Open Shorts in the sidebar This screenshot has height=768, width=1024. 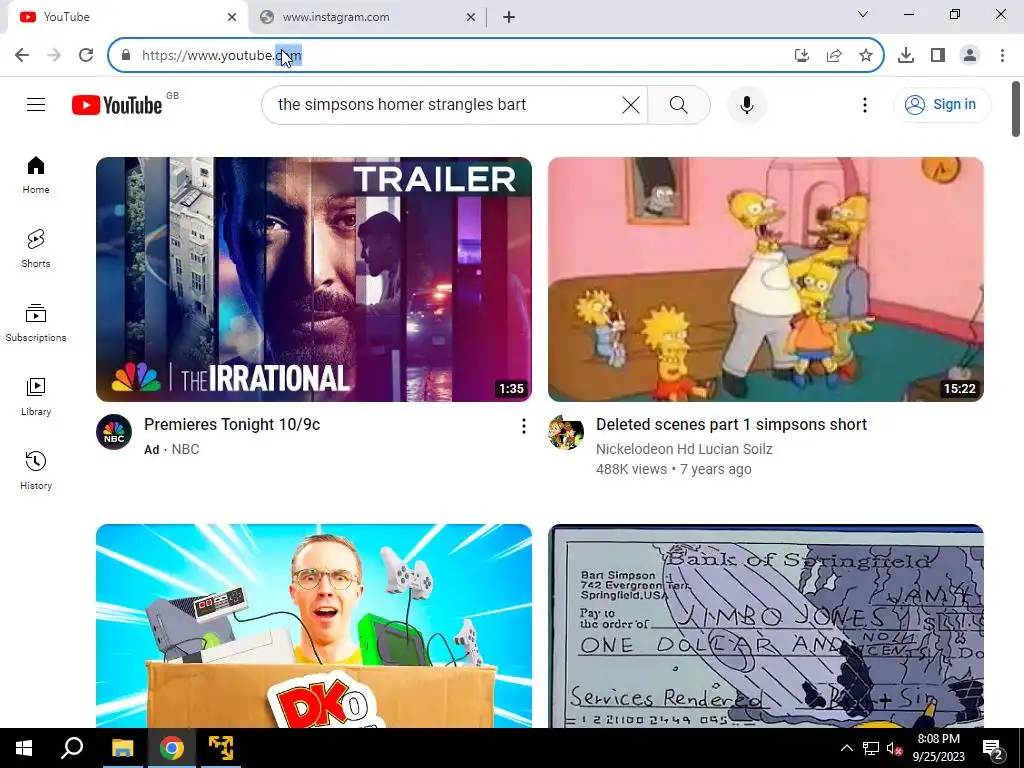pyautogui.click(x=36, y=249)
